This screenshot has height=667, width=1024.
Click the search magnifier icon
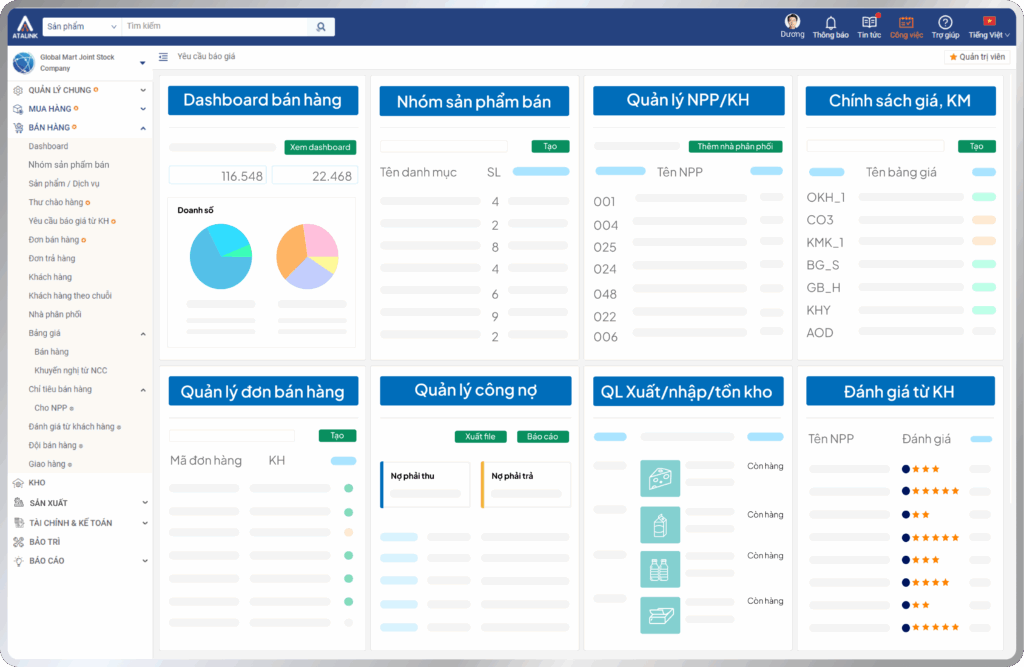click(x=320, y=27)
